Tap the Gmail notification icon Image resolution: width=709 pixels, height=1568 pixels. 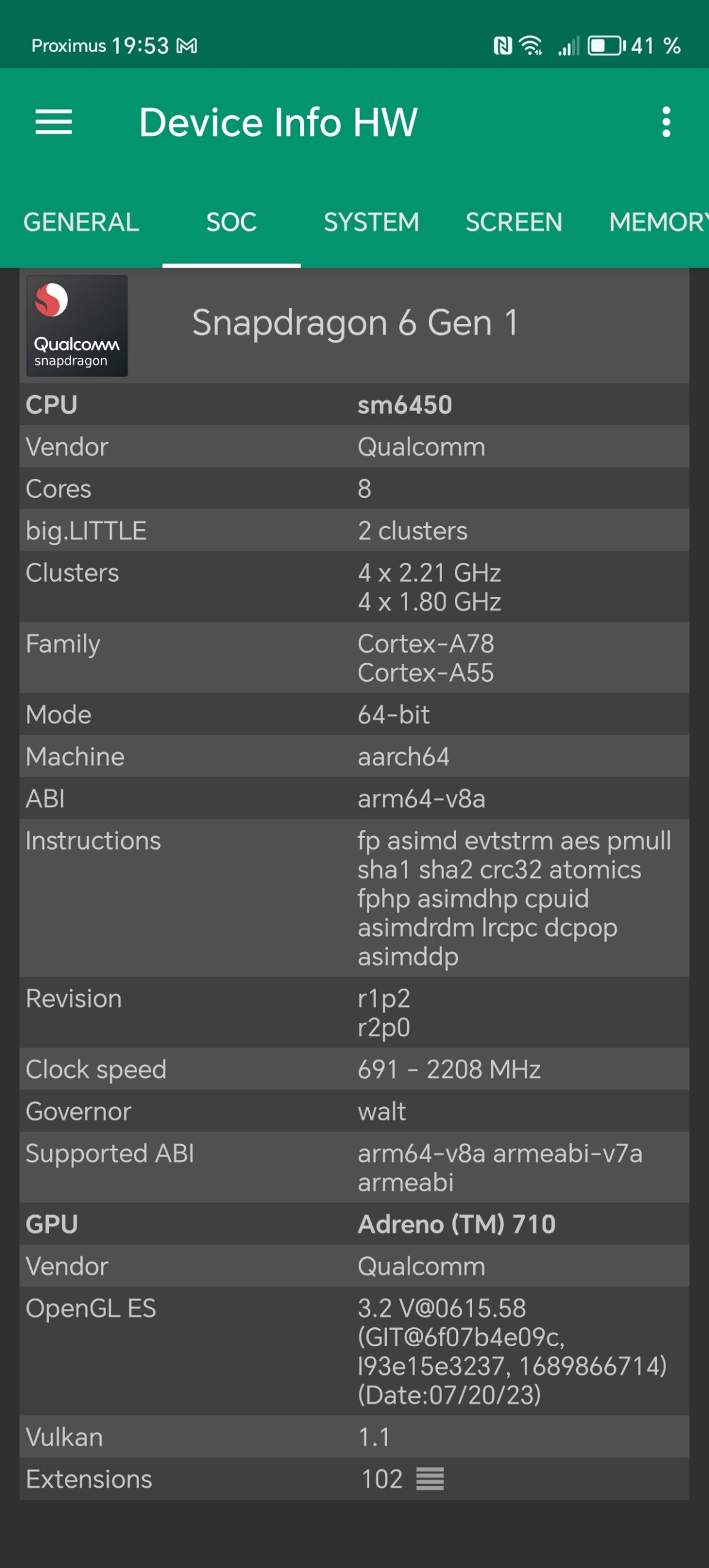point(187,46)
